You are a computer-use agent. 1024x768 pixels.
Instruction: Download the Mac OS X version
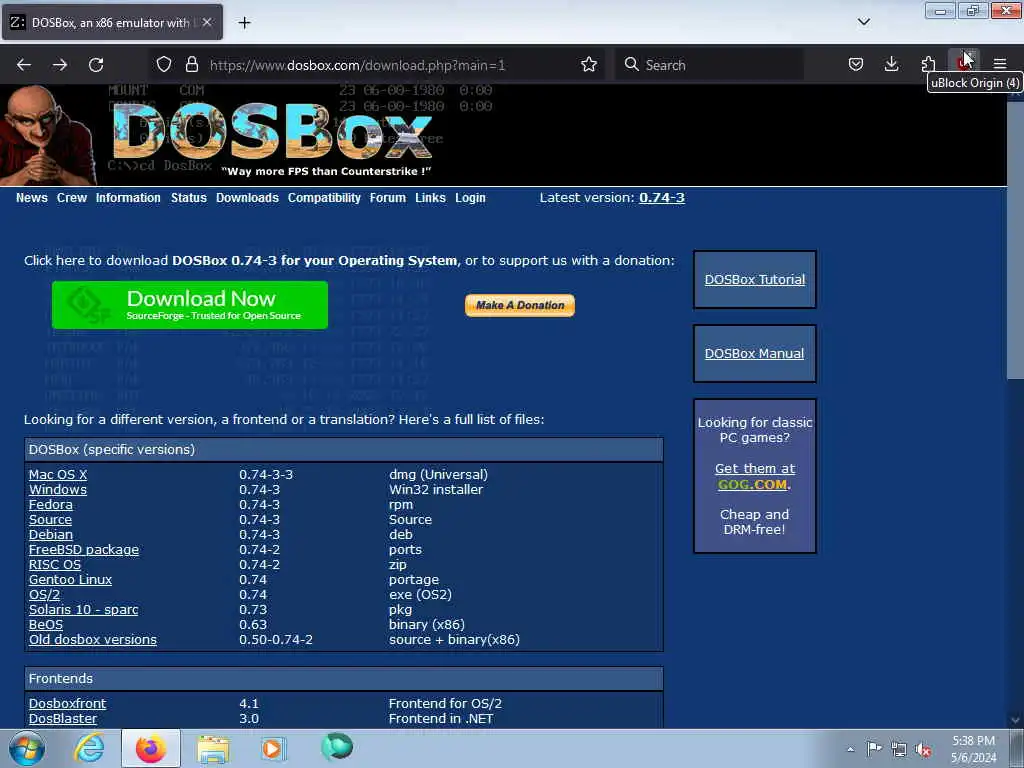tap(57, 475)
